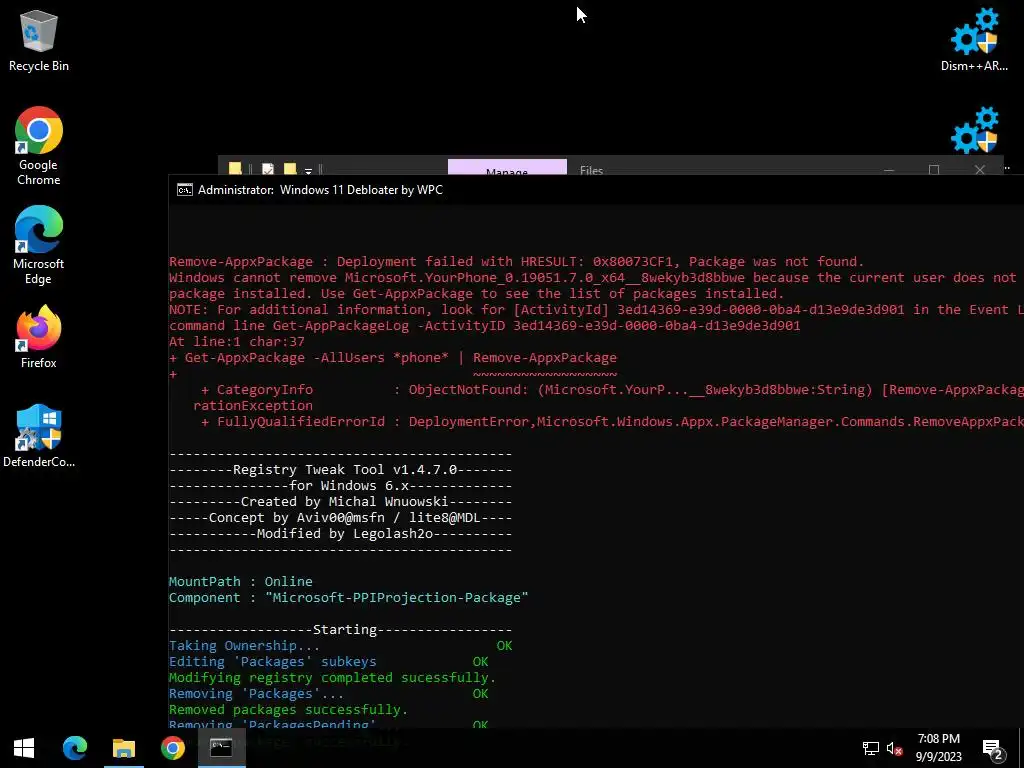Viewport: 1024px width, 768px height.
Task: Click the Windows Start button
Action: click(x=24, y=748)
